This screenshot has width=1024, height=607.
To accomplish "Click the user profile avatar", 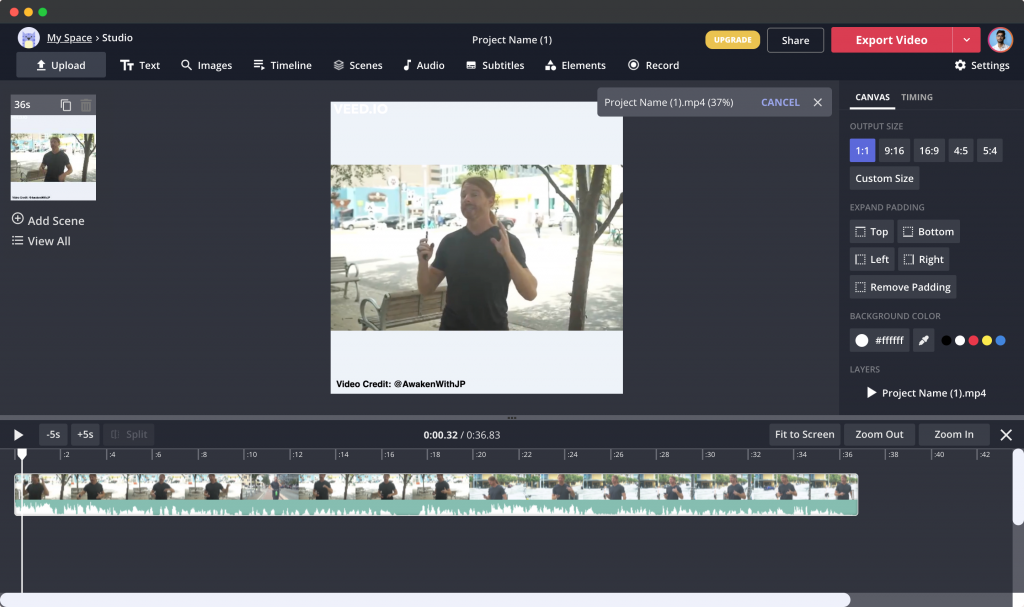I will pos(1000,40).
